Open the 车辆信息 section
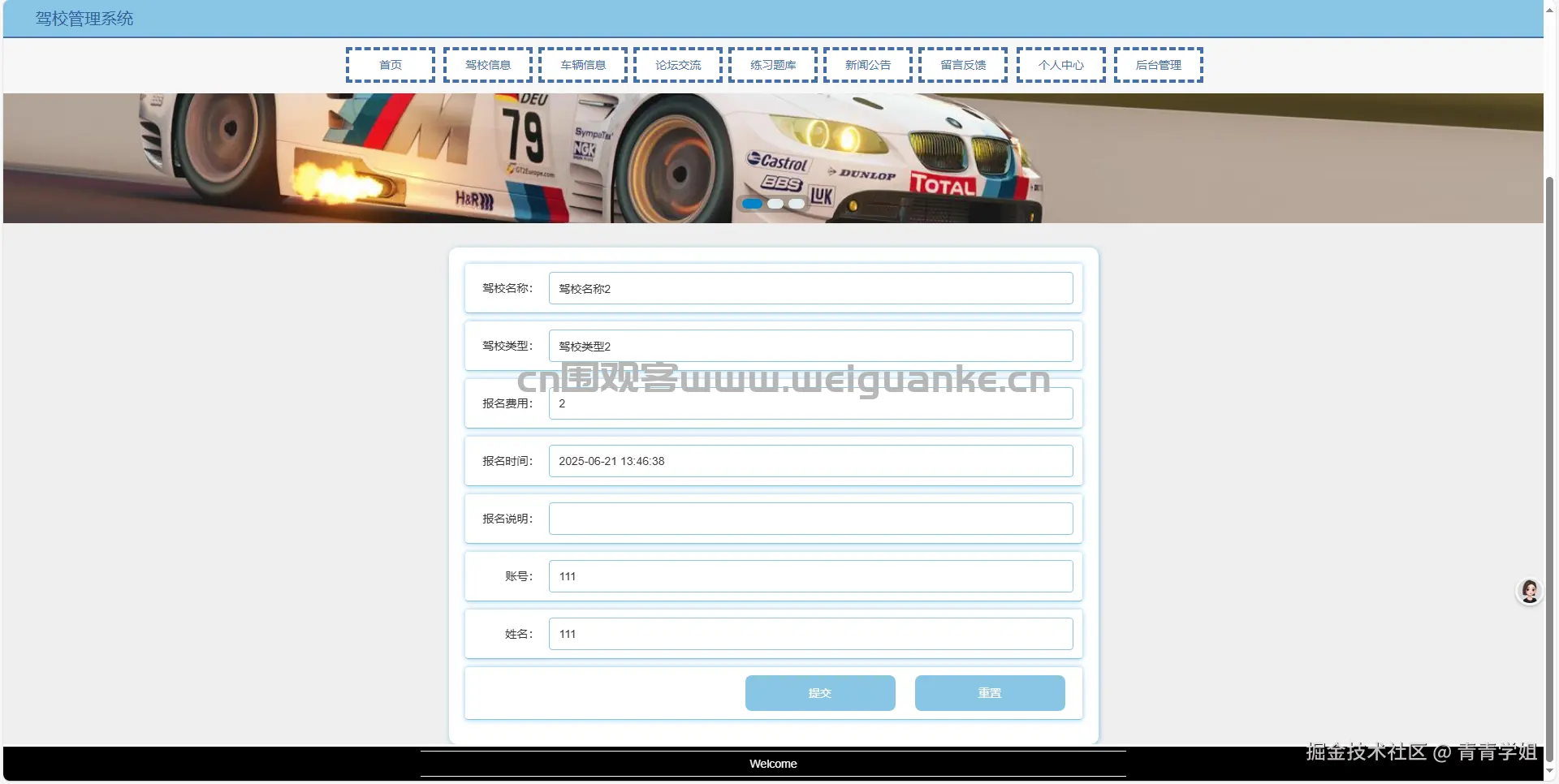Screen dimensions: 1559x784 pos(582,65)
